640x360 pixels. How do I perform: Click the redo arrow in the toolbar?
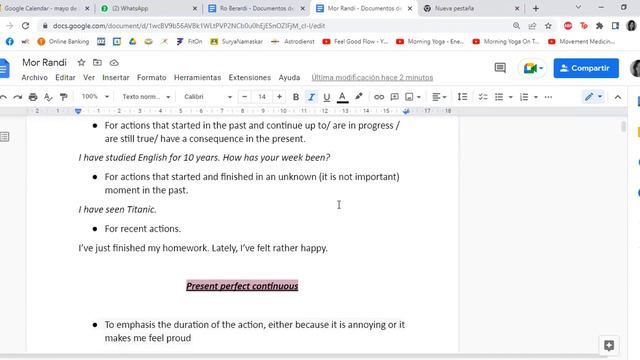click(x=18, y=97)
